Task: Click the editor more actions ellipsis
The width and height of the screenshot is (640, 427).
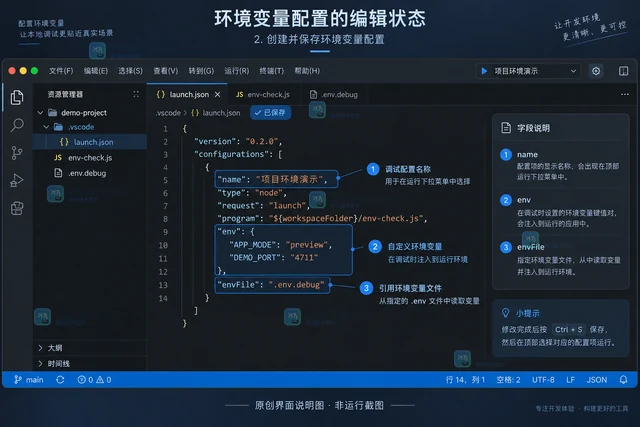Action: pos(624,94)
